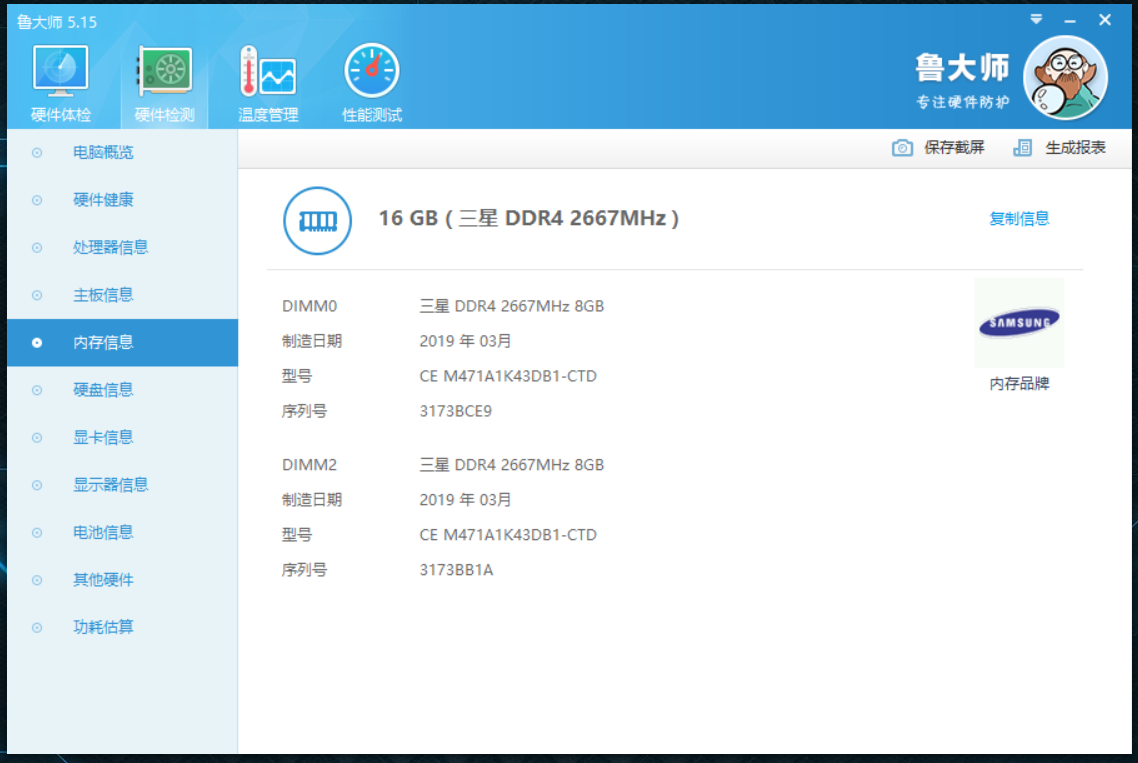Click the 保存截屏 button label
Viewport: 1138px width, 763px height.
pyautogui.click(x=954, y=148)
